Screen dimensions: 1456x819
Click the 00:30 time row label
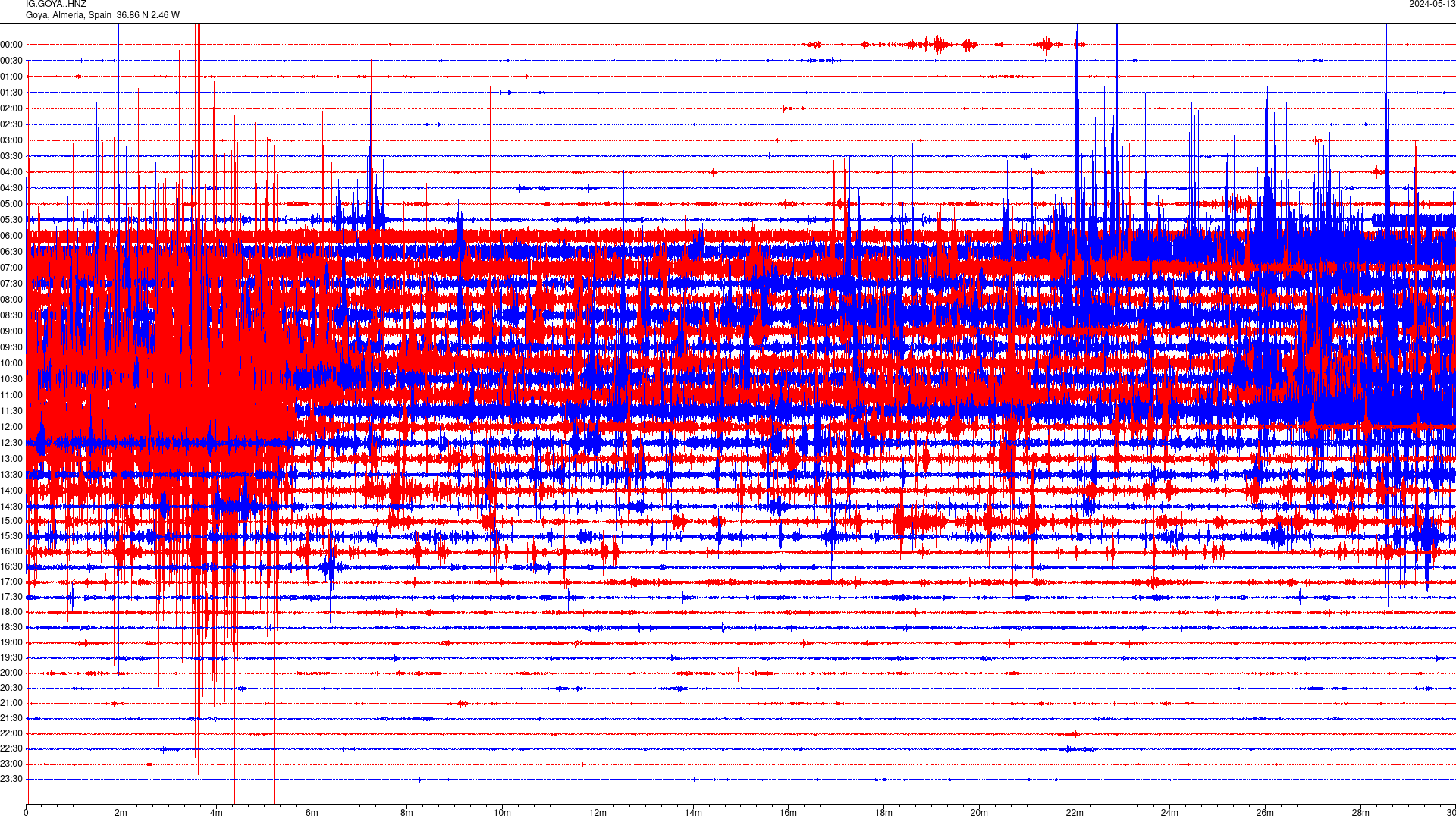11,61
